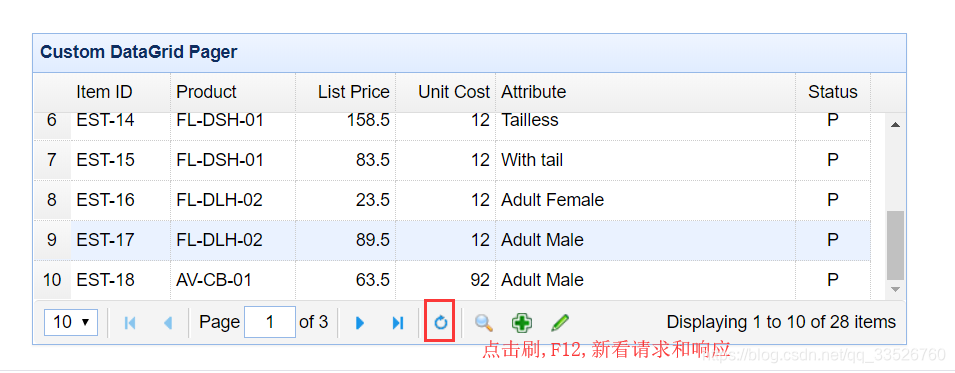The width and height of the screenshot is (955, 373).
Task: Click the 83.5 list price cell
Action: [x=346, y=160]
